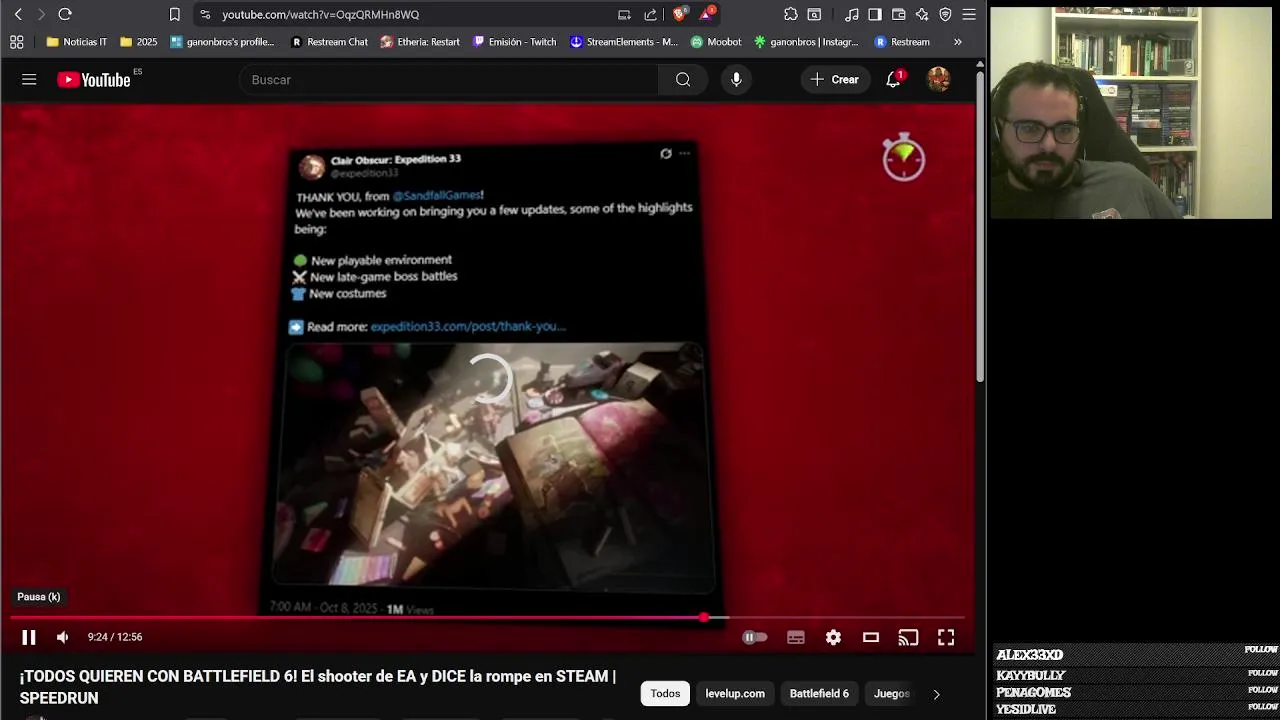The height and width of the screenshot is (720, 1280).
Task: Show more filter chips with right arrow
Action: [x=936, y=694]
